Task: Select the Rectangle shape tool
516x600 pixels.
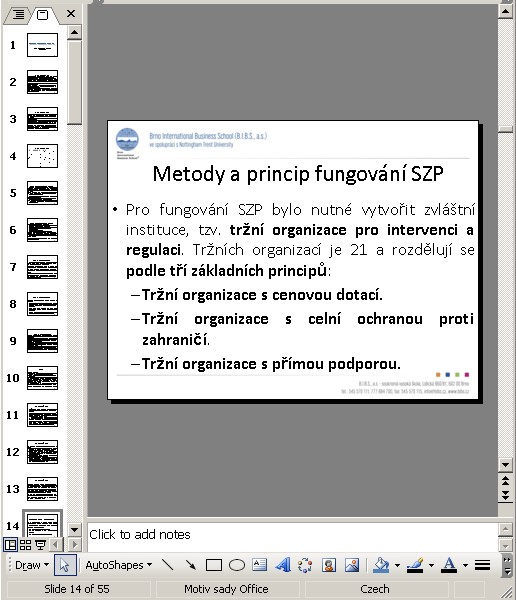Action: coord(214,565)
